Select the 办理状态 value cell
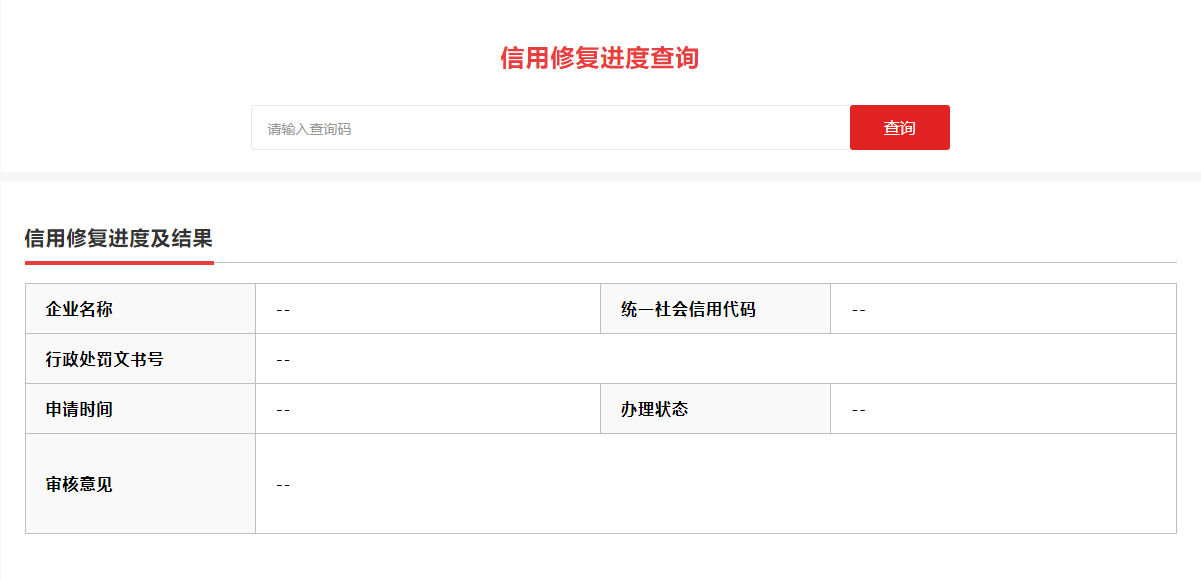1201x581 pixels. [x=1002, y=409]
